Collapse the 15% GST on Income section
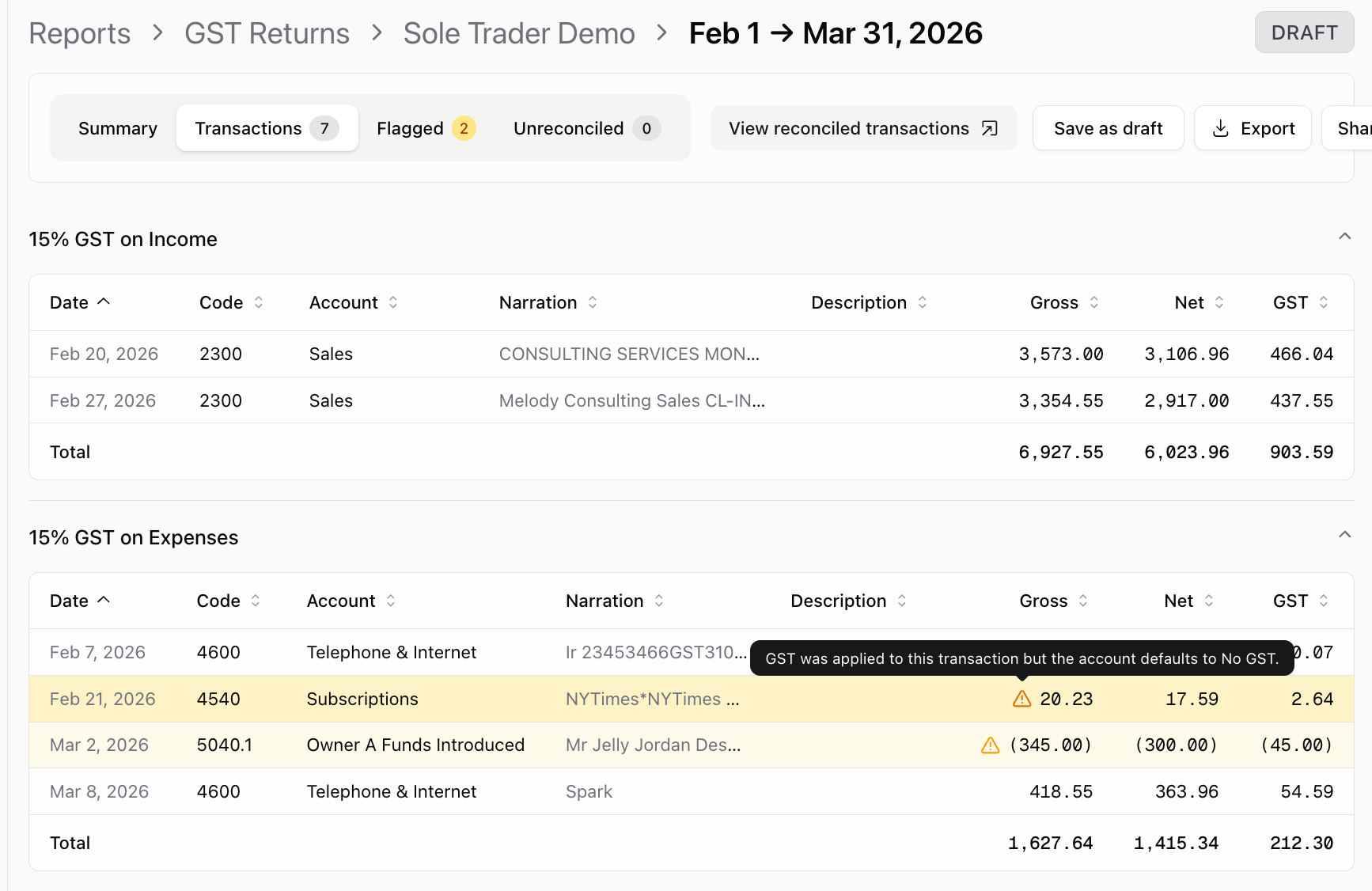This screenshot has height=891, width=1372. 1344,237
